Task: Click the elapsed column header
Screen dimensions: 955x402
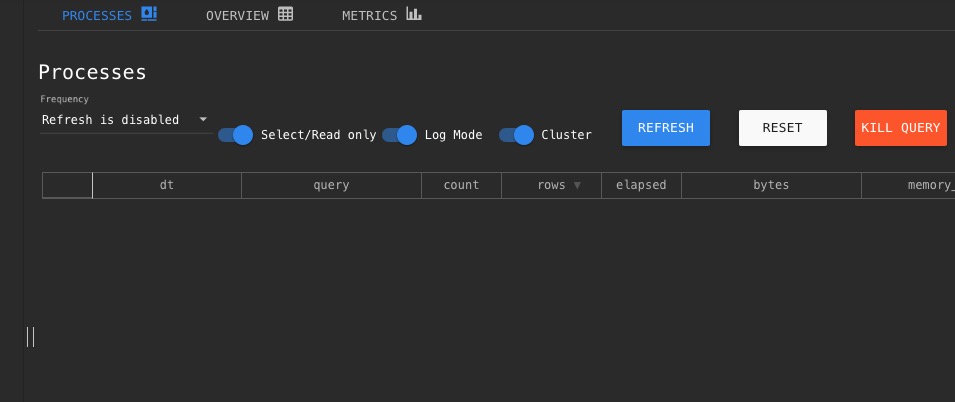Action: (641, 185)
